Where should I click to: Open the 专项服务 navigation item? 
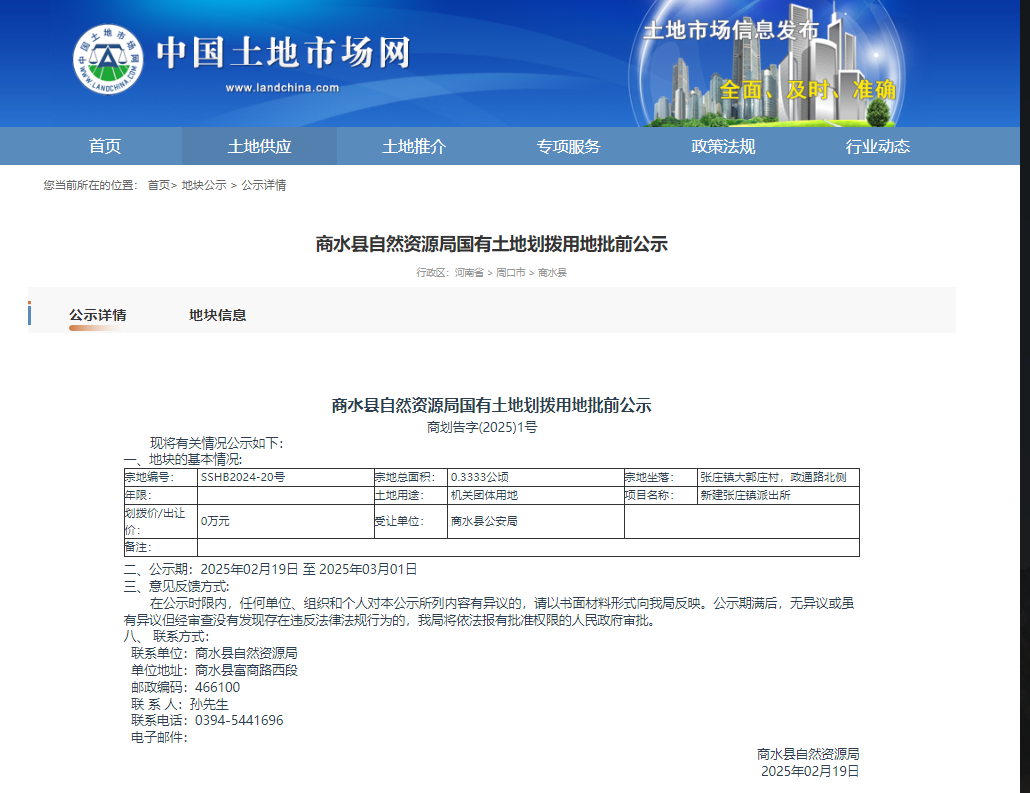[568, 146]
